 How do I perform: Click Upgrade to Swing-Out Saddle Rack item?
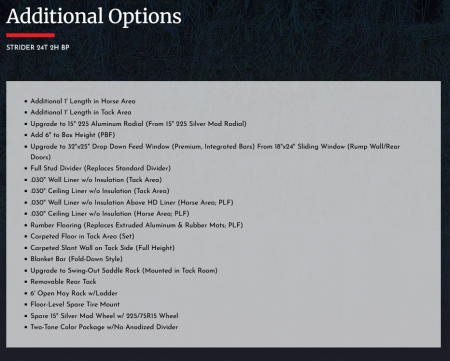click(x=124, y=270)
